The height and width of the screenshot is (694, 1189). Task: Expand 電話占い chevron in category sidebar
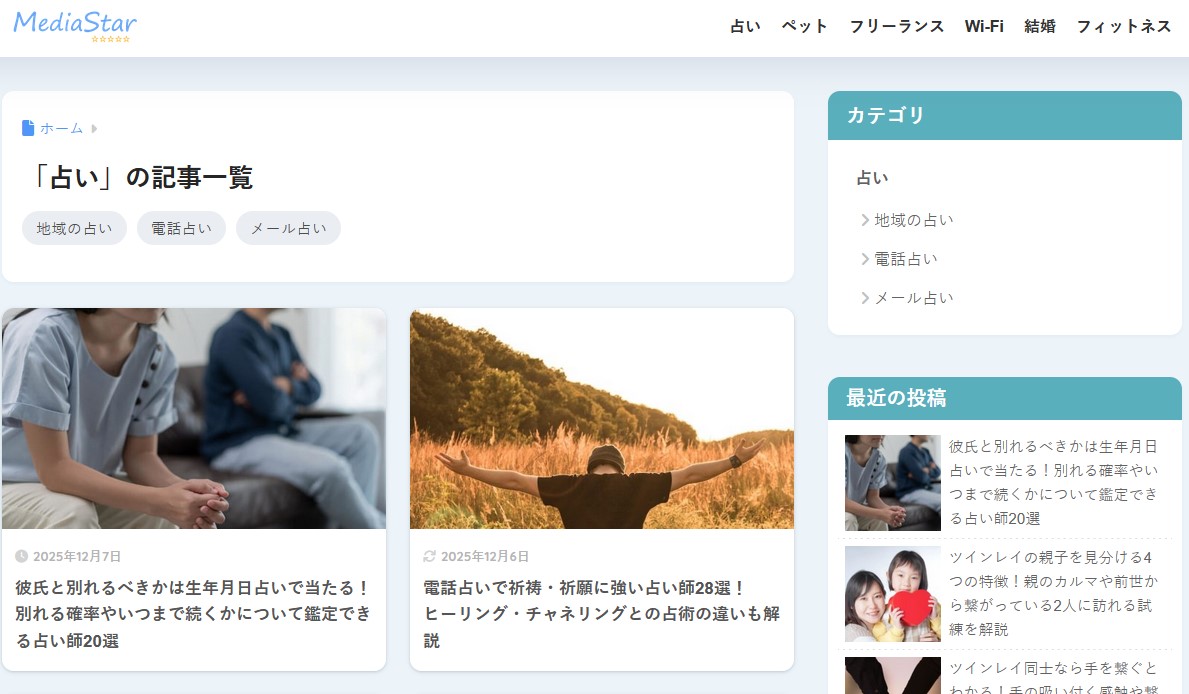865,259
